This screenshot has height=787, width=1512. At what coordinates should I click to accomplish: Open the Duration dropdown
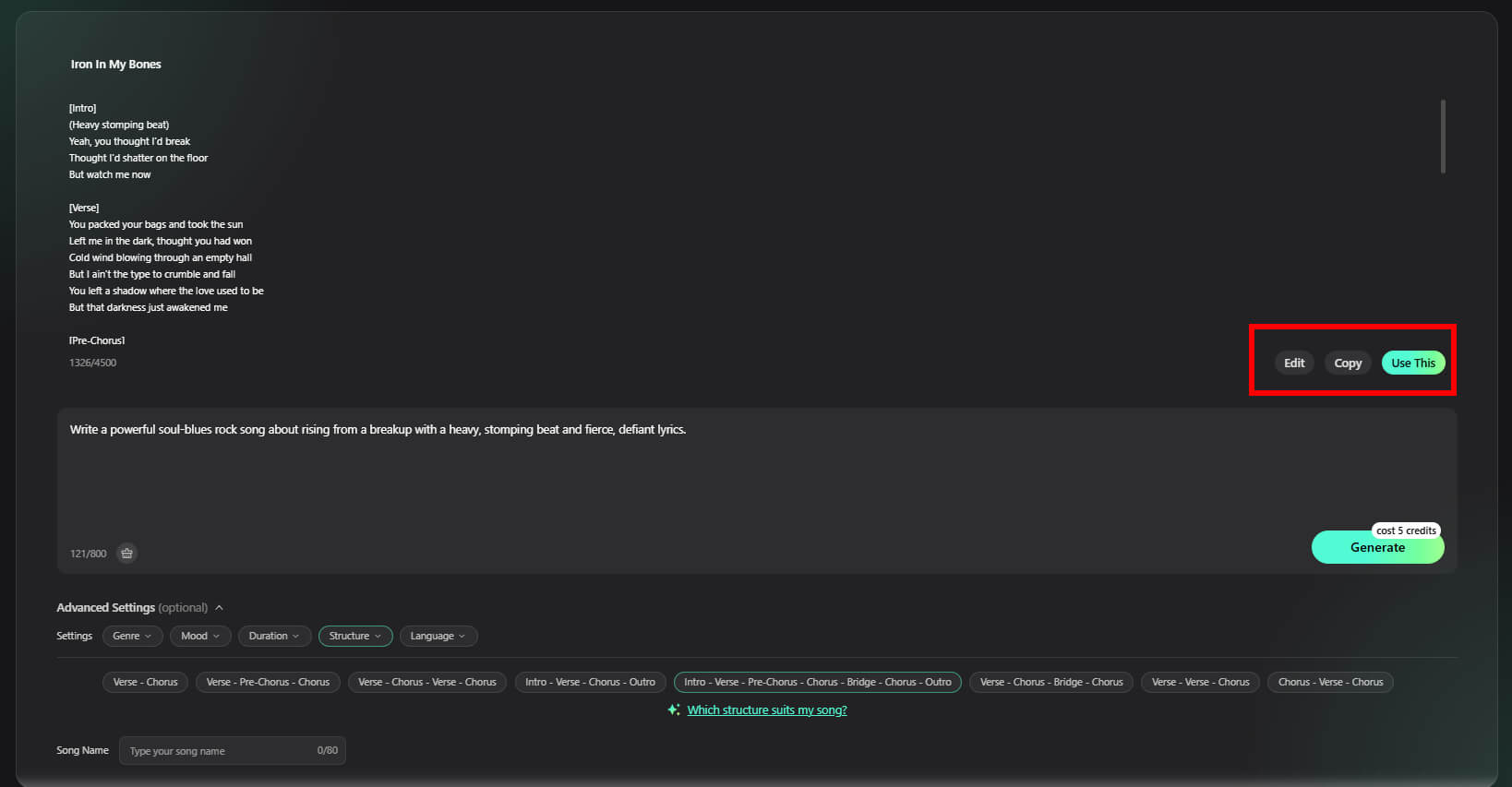(274, 636)
